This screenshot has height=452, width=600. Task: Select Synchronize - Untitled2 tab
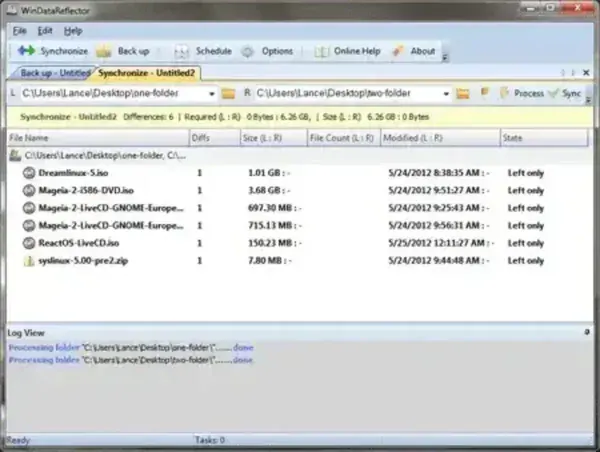click(x=146, y=73)
